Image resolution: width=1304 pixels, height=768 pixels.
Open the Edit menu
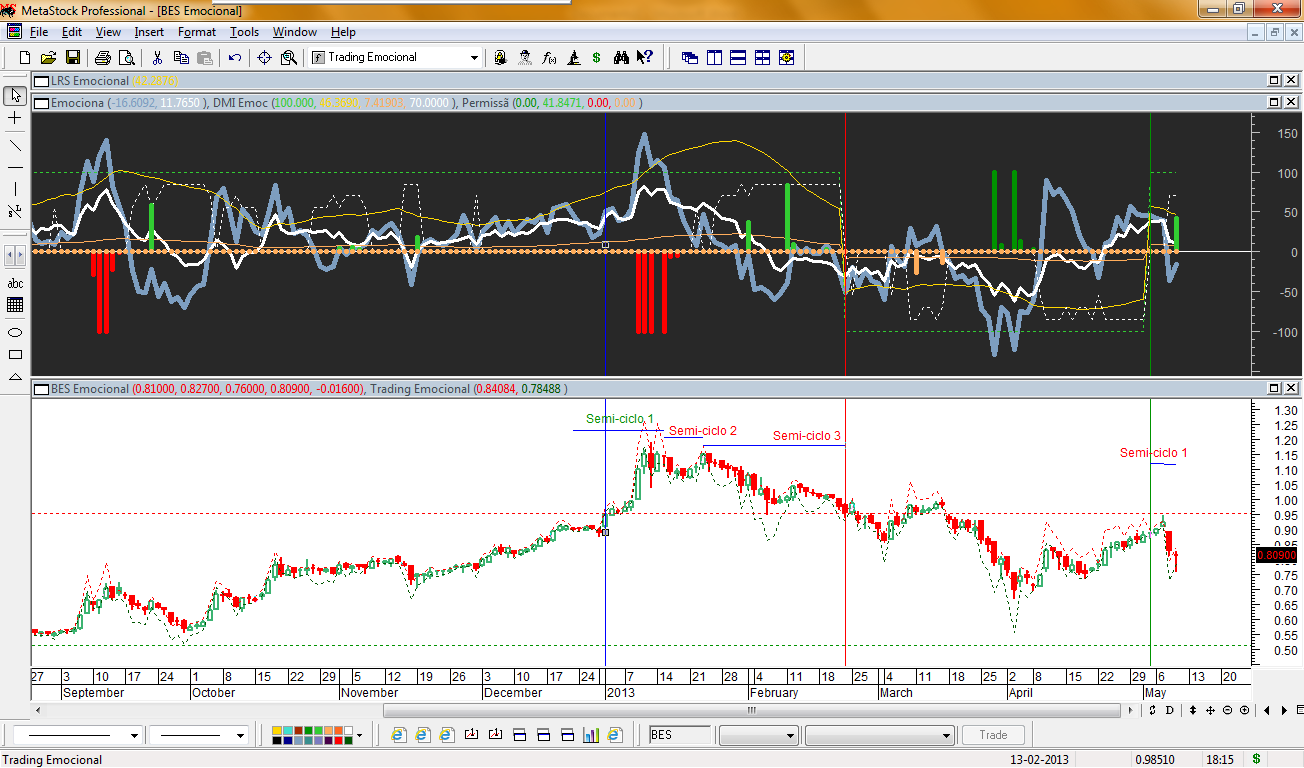pyautogui.click(x=71, y=32)
